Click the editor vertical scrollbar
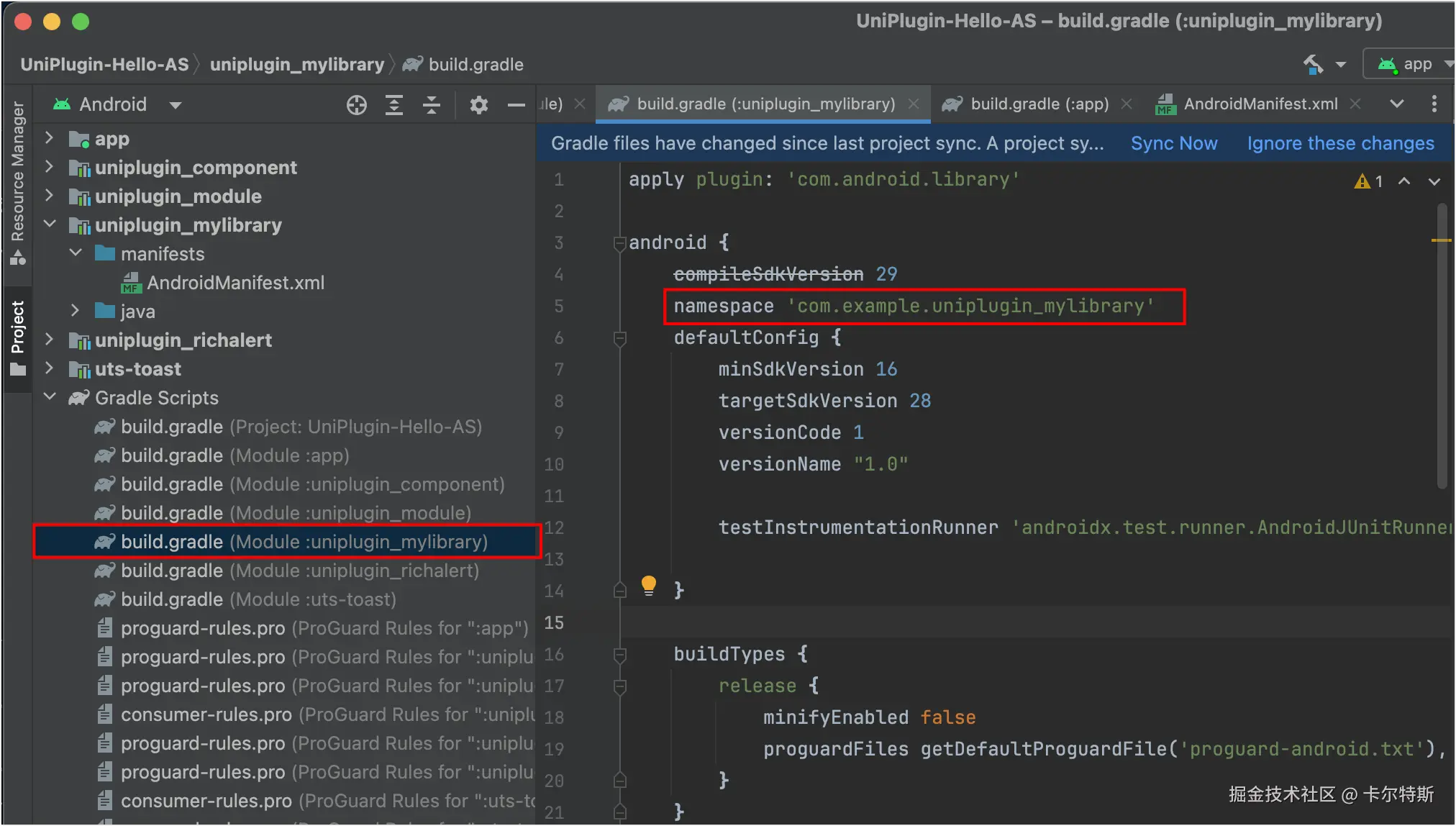This screenshot has width=1456, height=826. point(1442,345)
